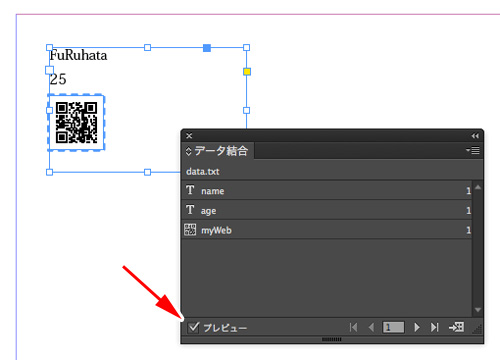Close the データ結合 panel
This screenshot has height=360, width=500.
pos(189,136)
